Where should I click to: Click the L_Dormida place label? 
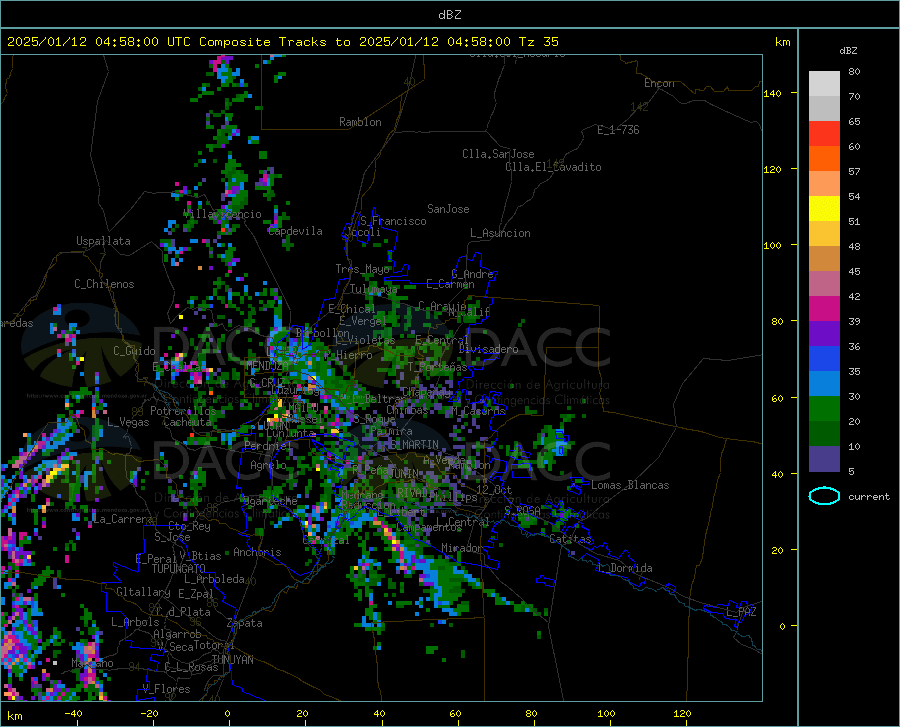tap(625, 568)
